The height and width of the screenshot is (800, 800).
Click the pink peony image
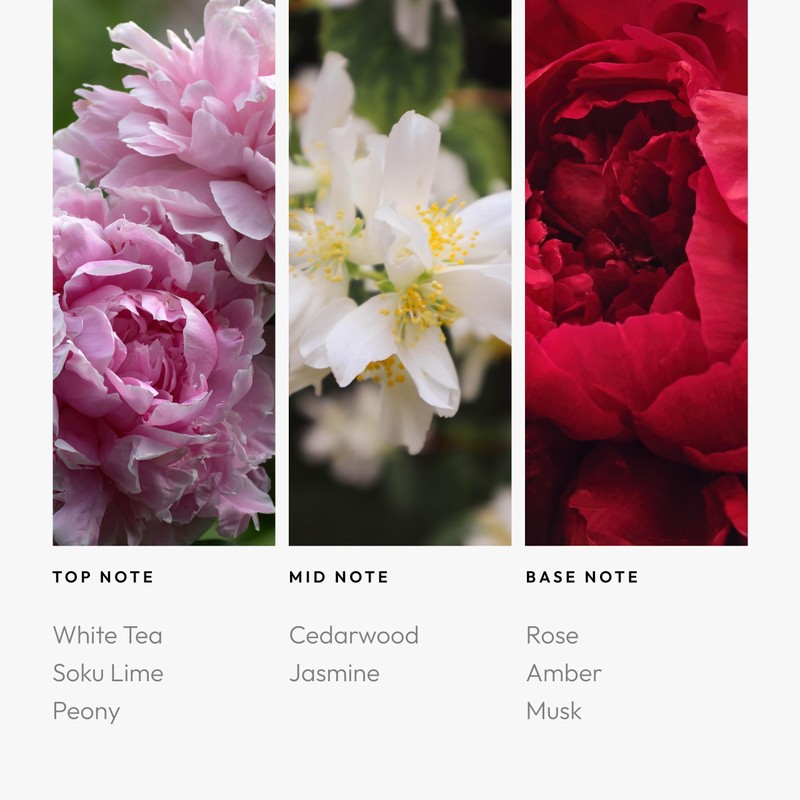point(164,272)
